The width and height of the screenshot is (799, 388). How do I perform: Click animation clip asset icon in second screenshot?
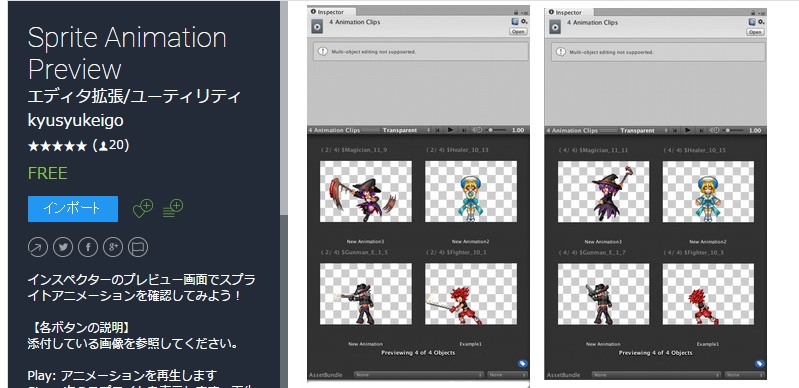[555, 27]
